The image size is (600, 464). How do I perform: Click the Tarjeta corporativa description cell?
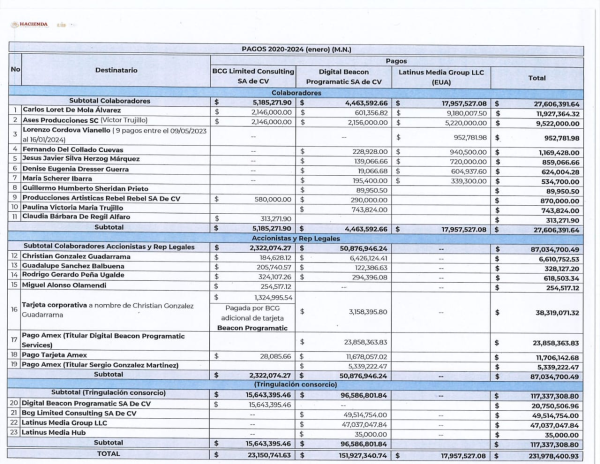click(x=115, y=311)
